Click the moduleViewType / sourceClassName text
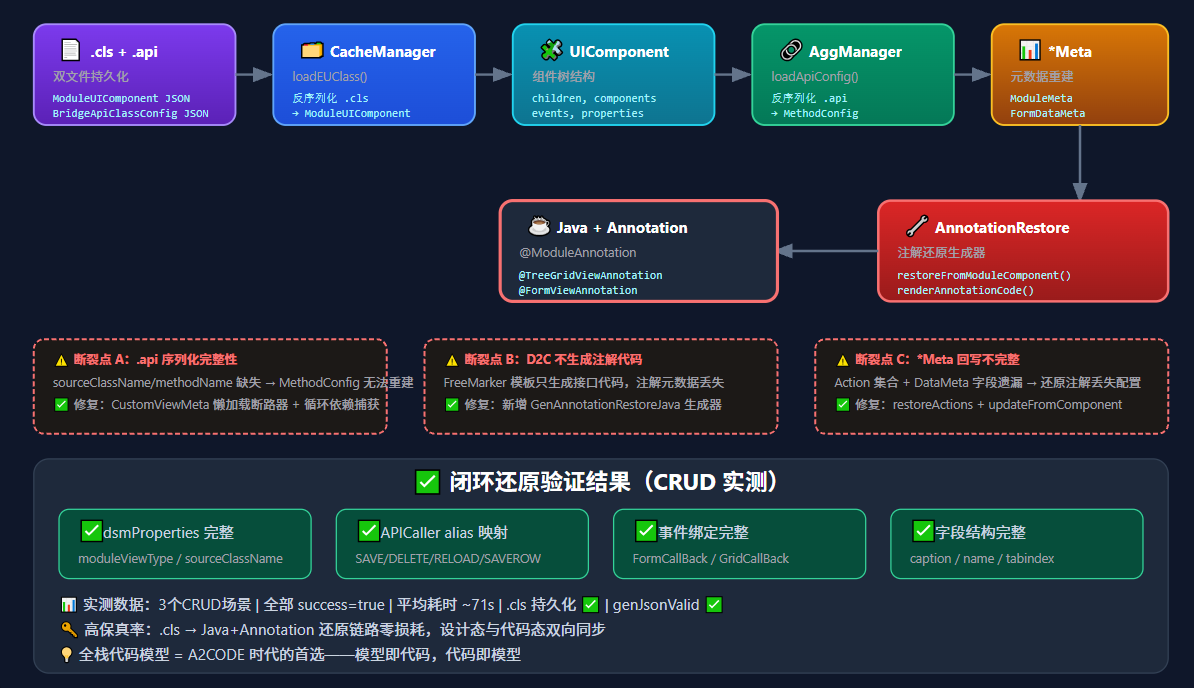The width and height of the screenshot is (1194, 688). point(180,559)
